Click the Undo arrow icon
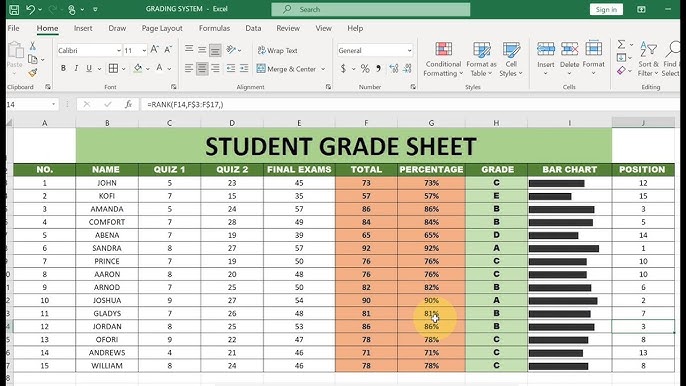This screenshot has height=386, width=686. (x=30, y=9)
